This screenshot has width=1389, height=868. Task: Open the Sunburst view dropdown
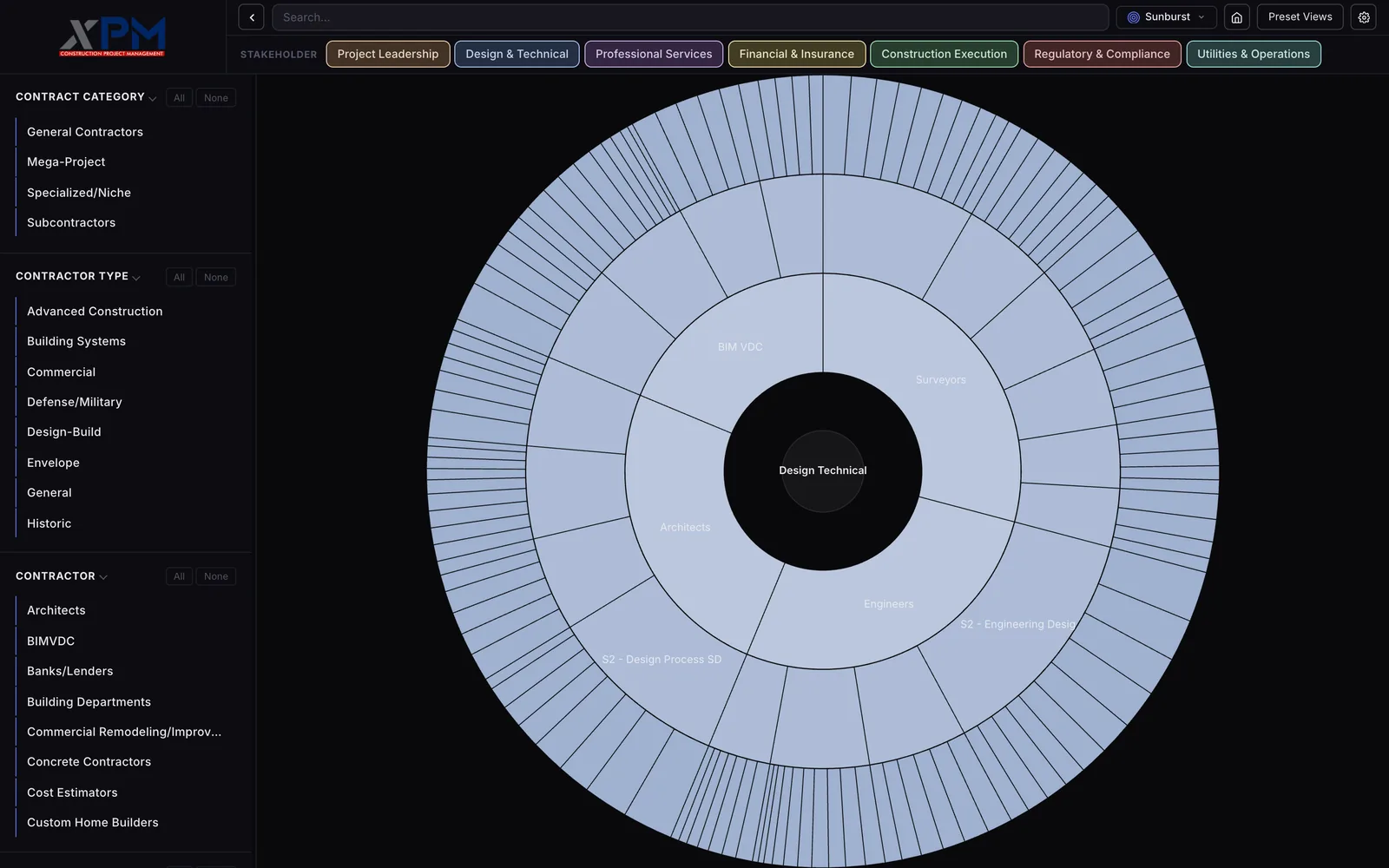(1166, 17)
